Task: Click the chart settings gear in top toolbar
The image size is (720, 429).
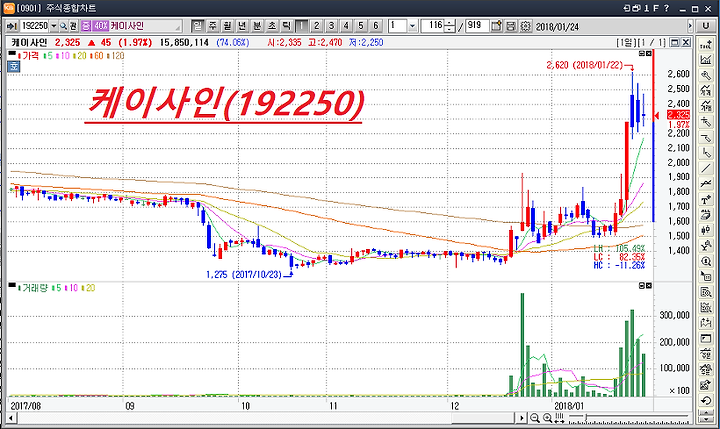Action: click(x=525, y=26)
